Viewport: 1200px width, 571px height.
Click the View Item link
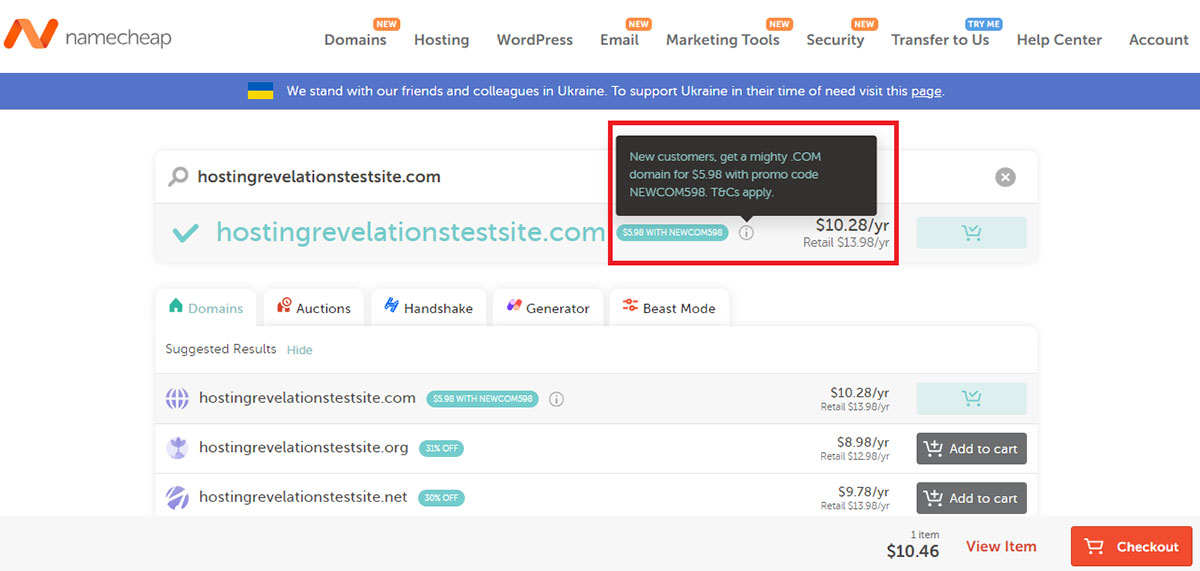(1001, 546)
